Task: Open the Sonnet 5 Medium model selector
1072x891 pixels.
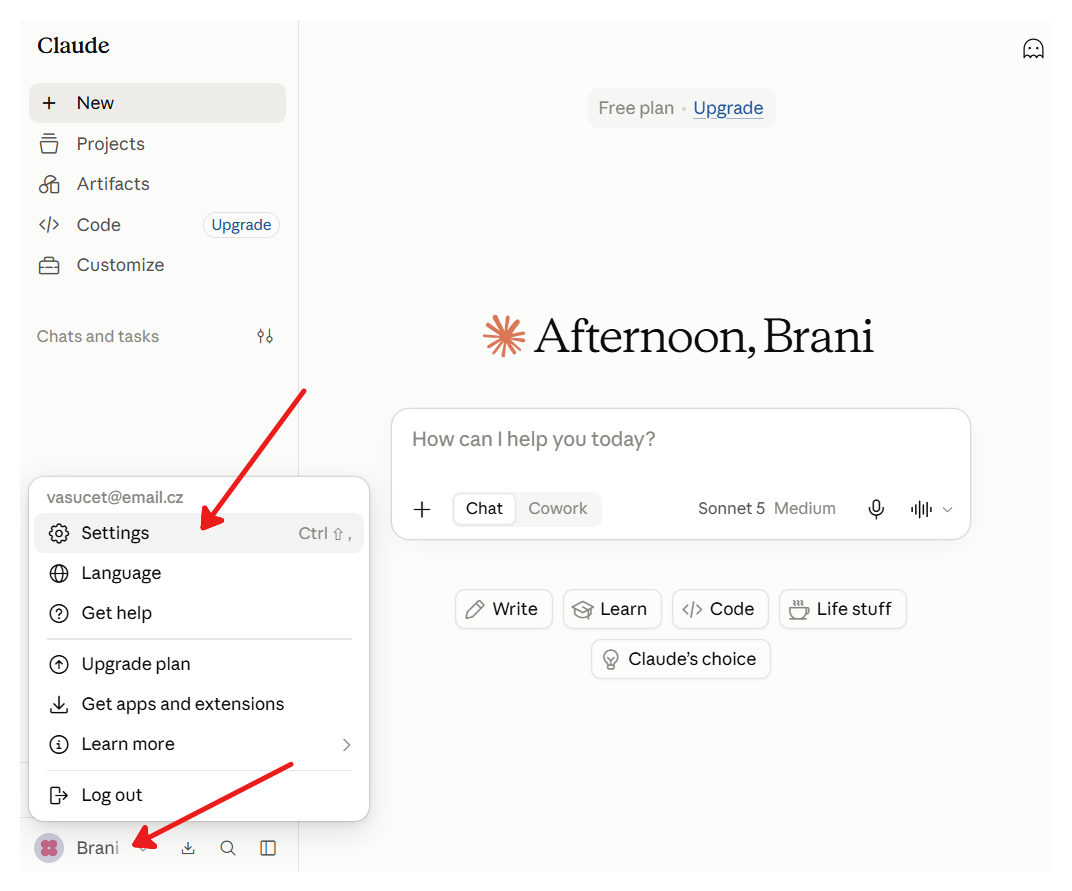Action: [766, 509]
